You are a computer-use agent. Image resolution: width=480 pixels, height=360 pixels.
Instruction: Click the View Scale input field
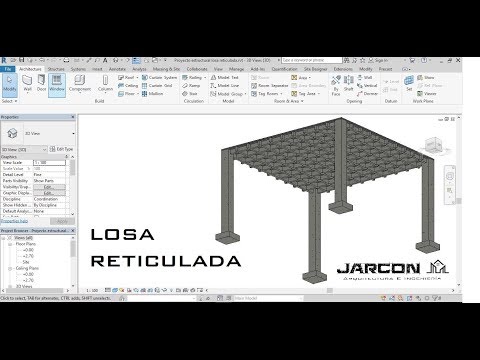(49, 163)
